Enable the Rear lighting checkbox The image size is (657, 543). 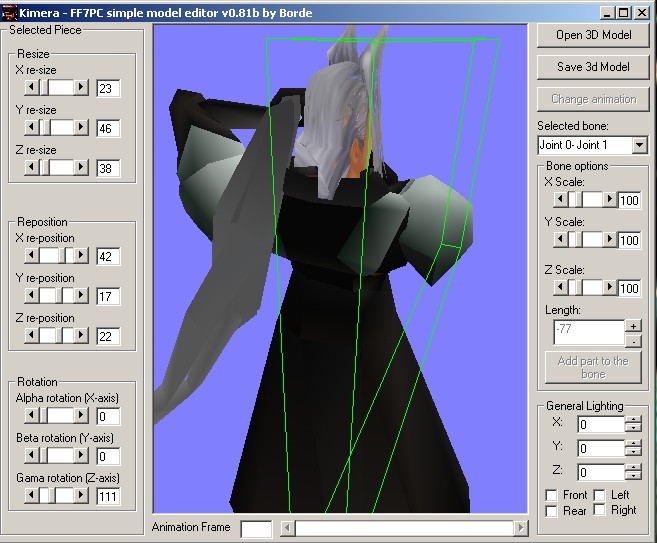click(x=552, y=511)
